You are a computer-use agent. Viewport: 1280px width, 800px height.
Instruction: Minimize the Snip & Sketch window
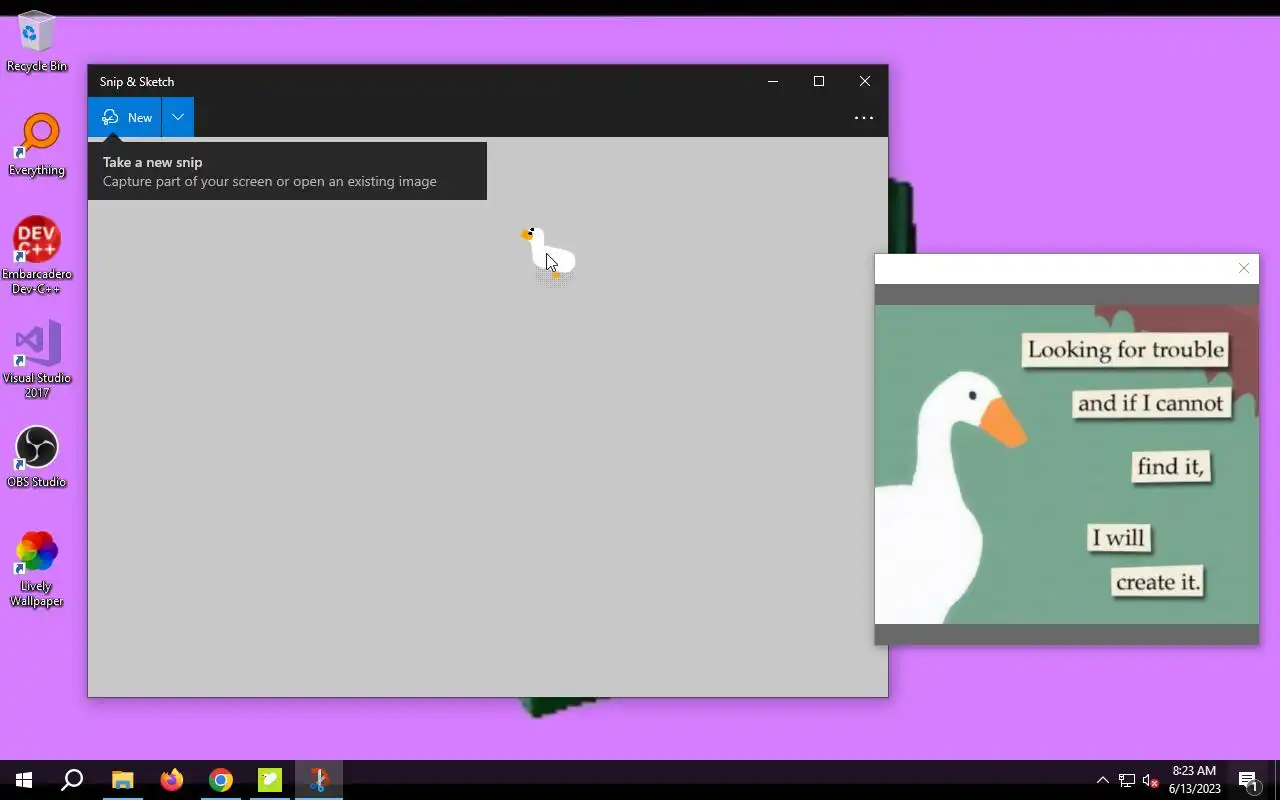[773, 81]
